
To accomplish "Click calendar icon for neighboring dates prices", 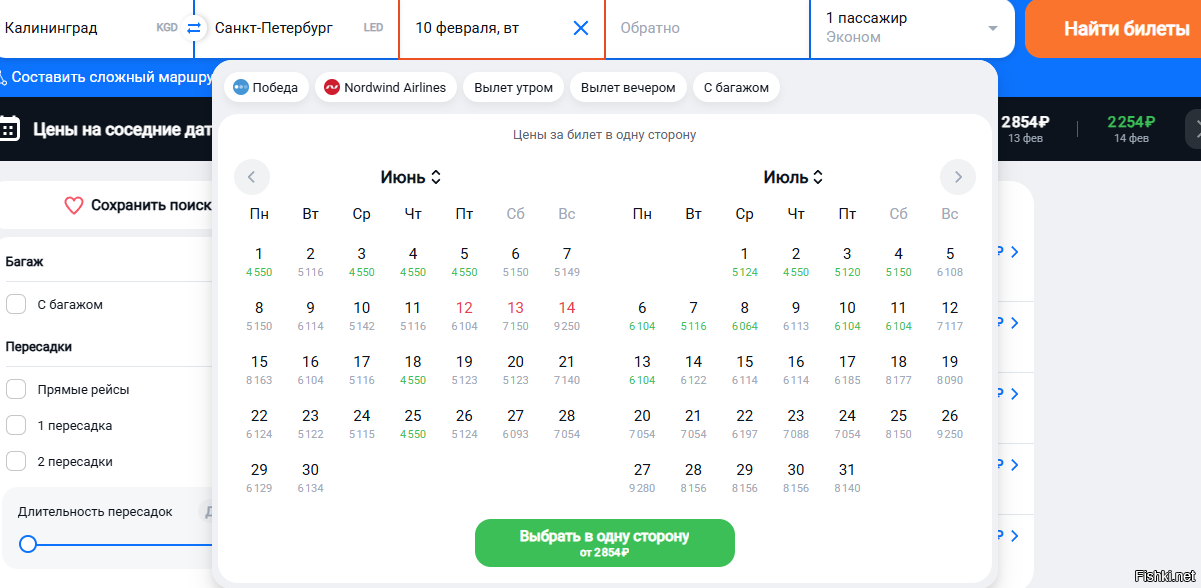I will pos(10,128).
